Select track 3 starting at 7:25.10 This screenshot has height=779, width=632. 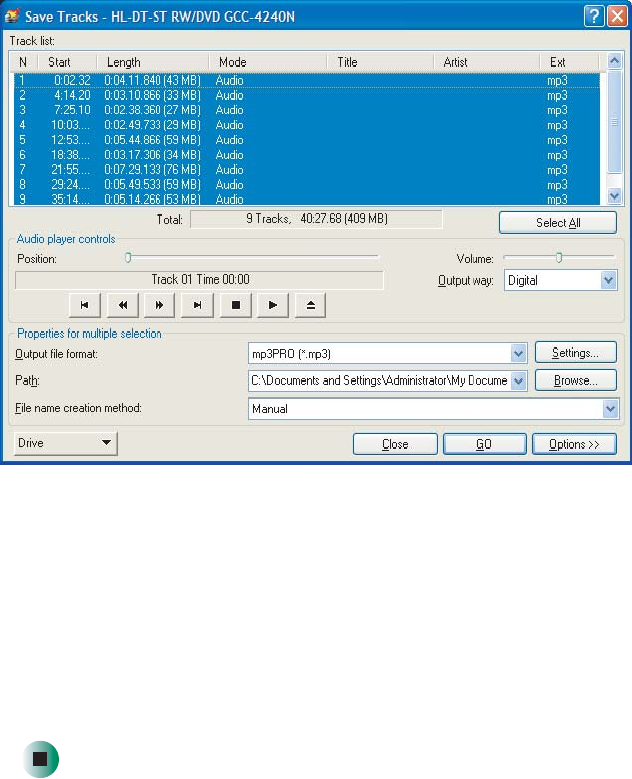point(307,110)
